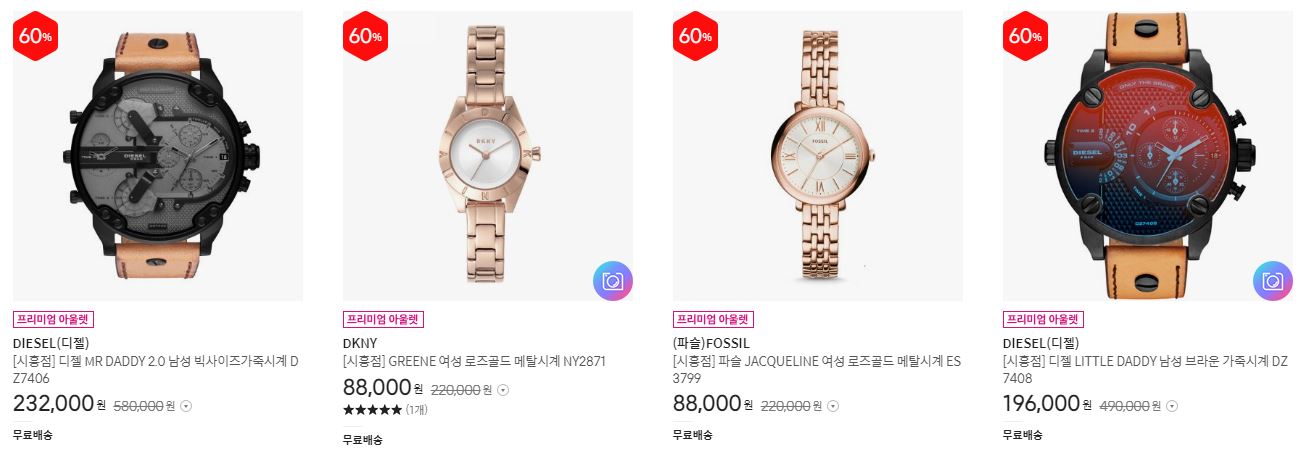Image resolution: width=1310 pixels, height=468 pixels.
Task: Click 프리미엄 아울렛 tag under Mr Daddy watch
Action: coord(53,320)
